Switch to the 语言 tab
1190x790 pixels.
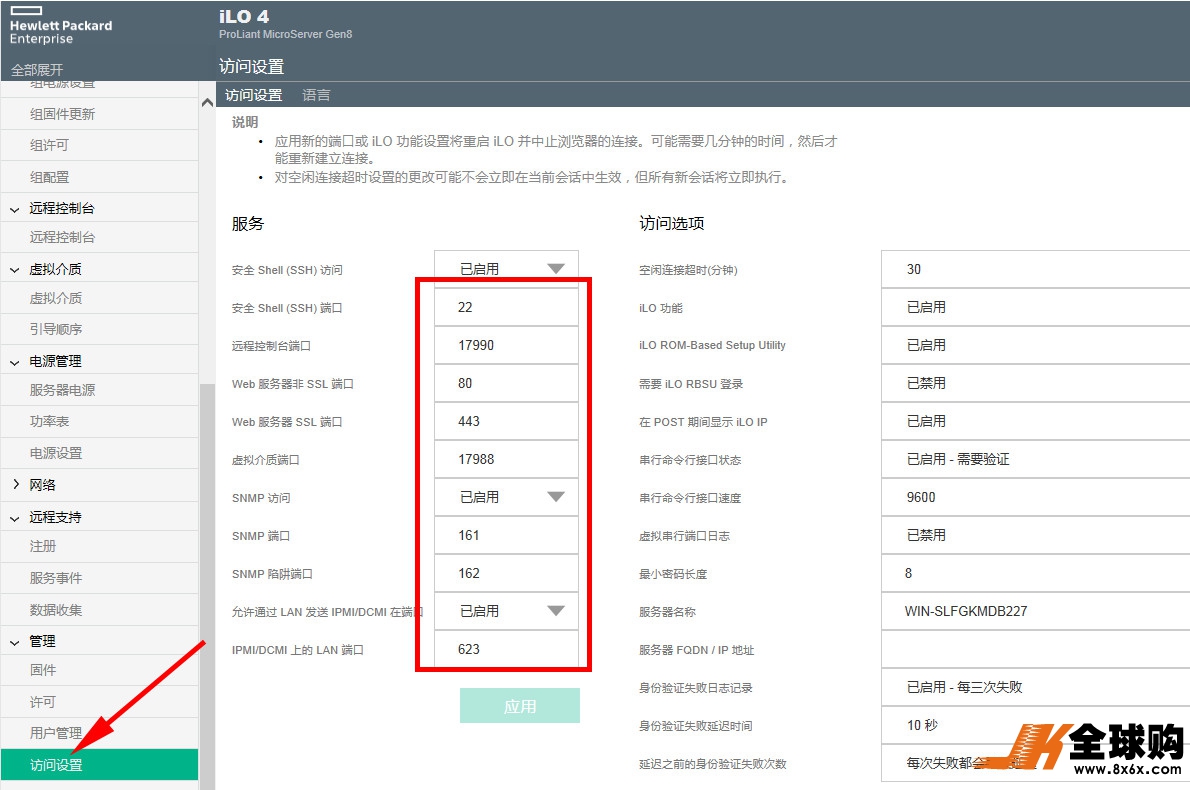point(316,95)
